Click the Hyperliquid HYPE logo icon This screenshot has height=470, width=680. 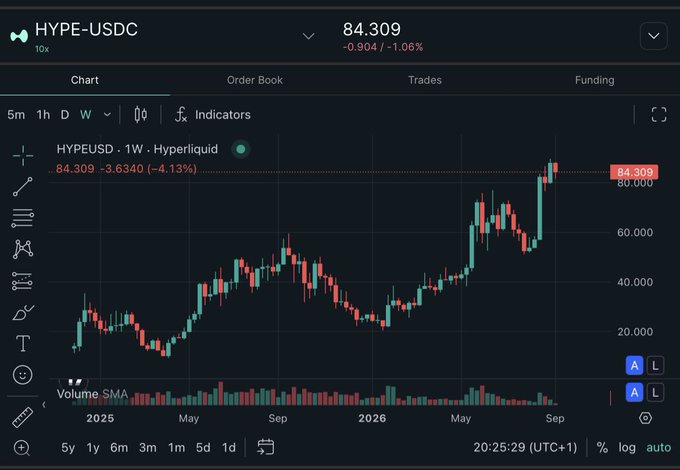click(x=19, y=36)
